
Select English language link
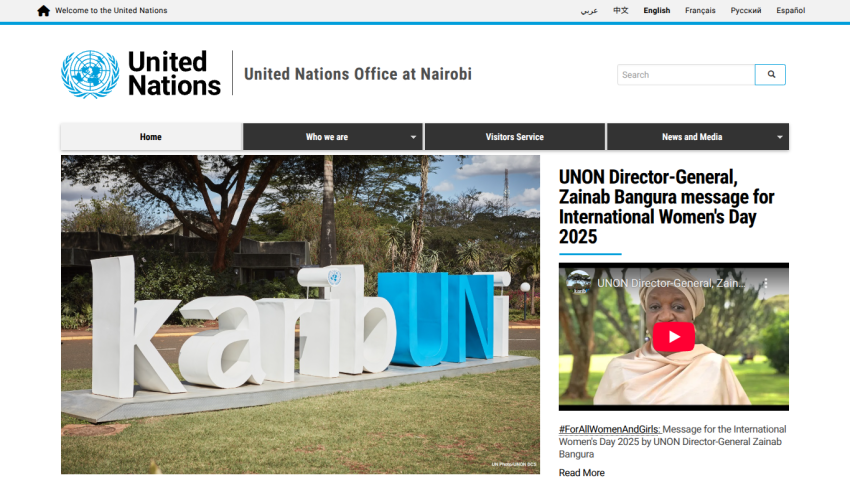pos(656,10)
